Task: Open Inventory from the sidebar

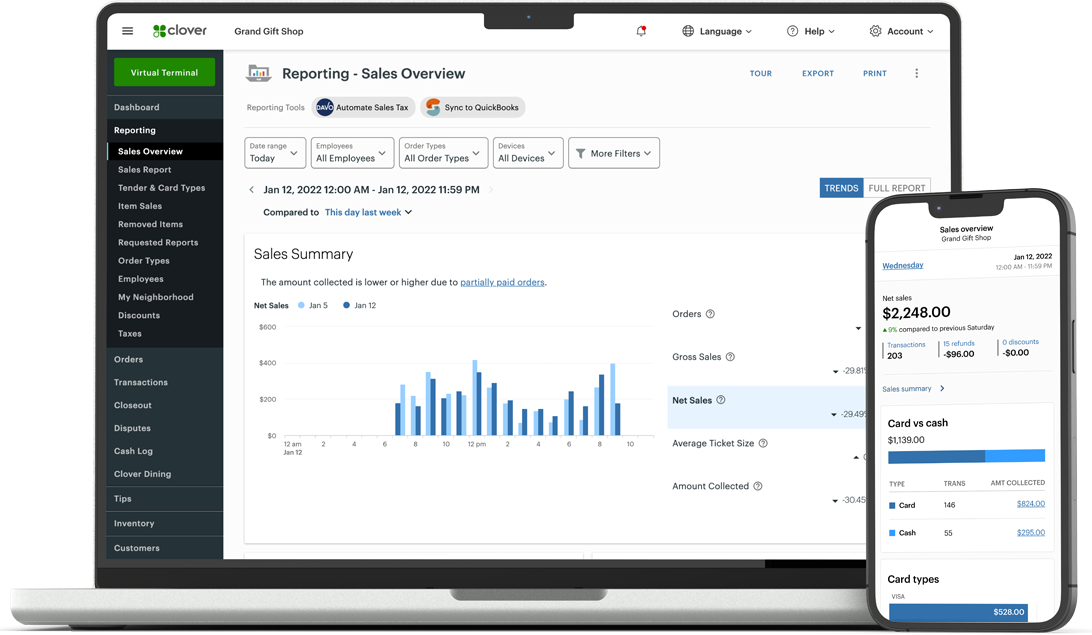Action: point(134,523)
